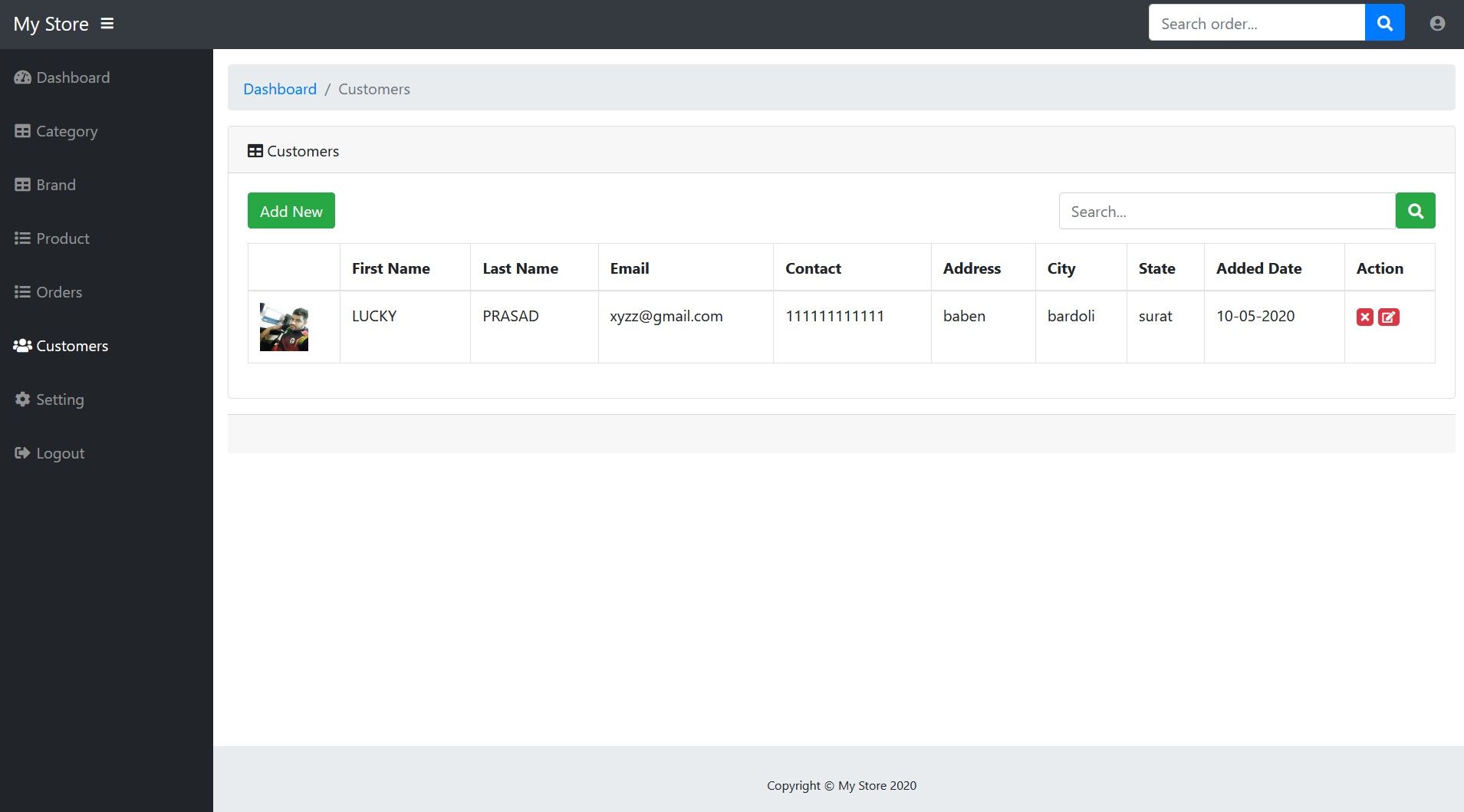This screenshot has height=812, width=1464.
Task: Click the Action column header
Action: point(1380,268)
